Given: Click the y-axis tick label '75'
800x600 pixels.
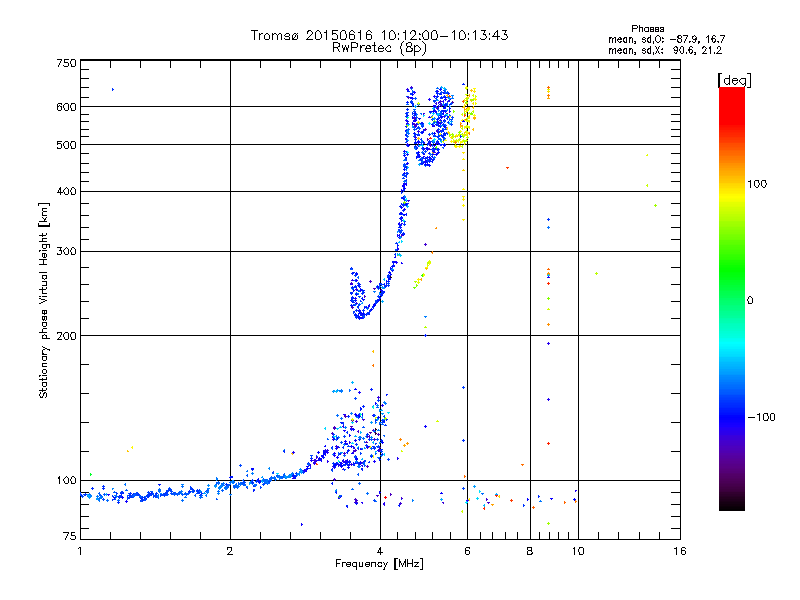Looking at the screenshot, I should [70, 536].
